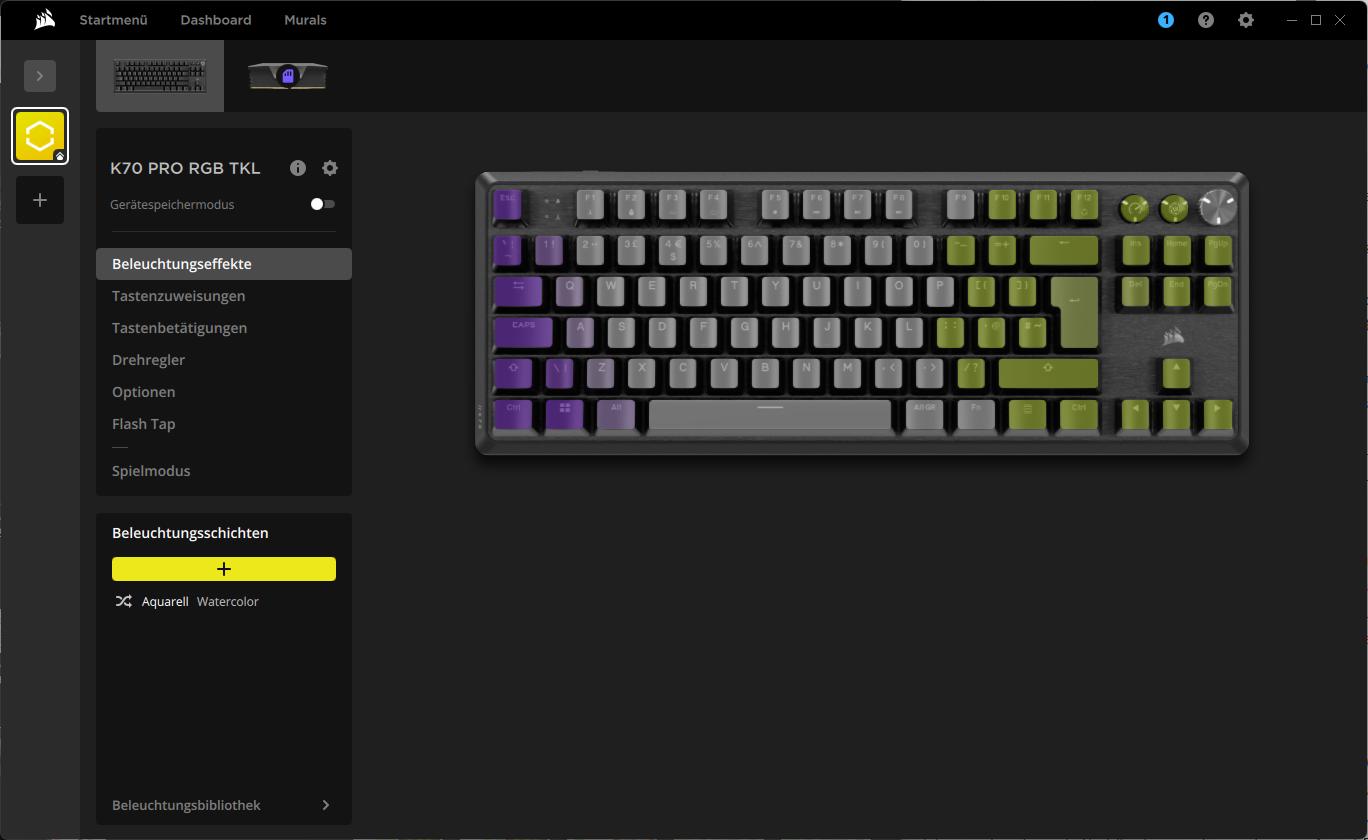Open the notifications badge icon
This screenshot has width=1368, height=840.
click(1166, 20)
